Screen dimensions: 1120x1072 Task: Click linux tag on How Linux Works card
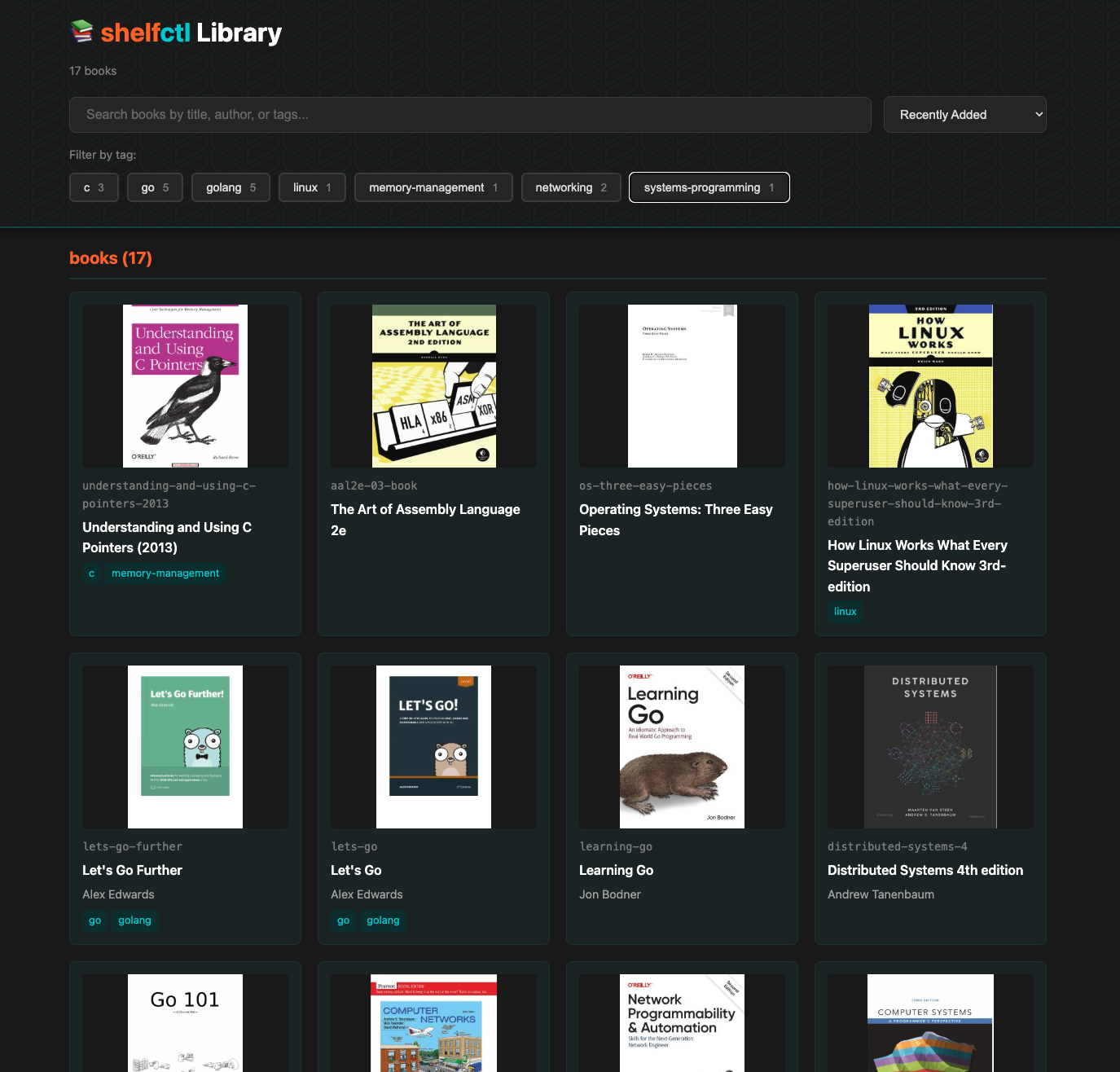click(x=845, y=611)
